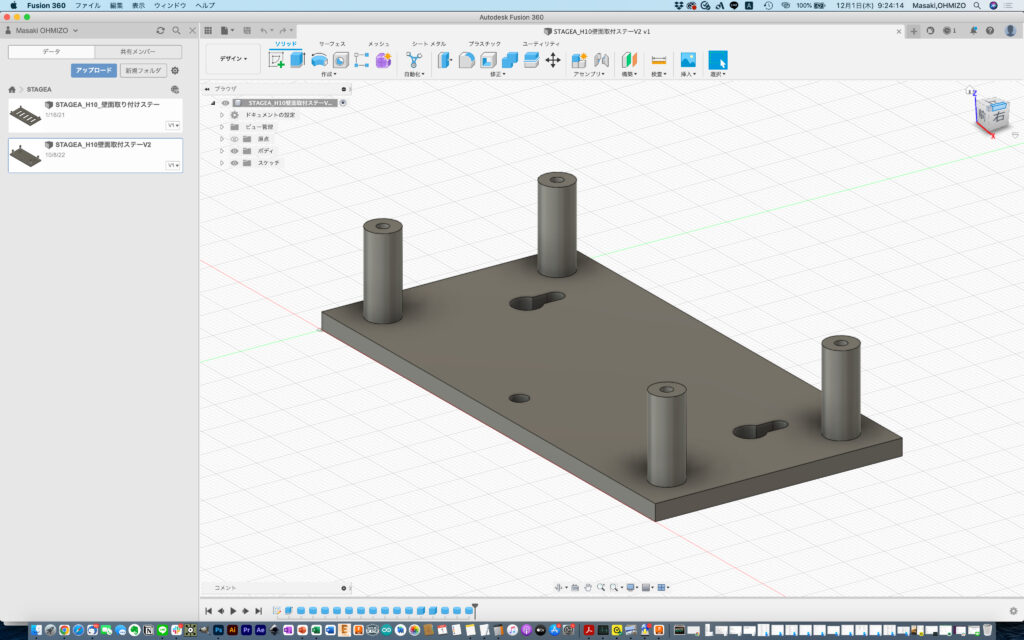Click the 新規フォルダ button
The image size is (1024, 640).
[144, 71]
